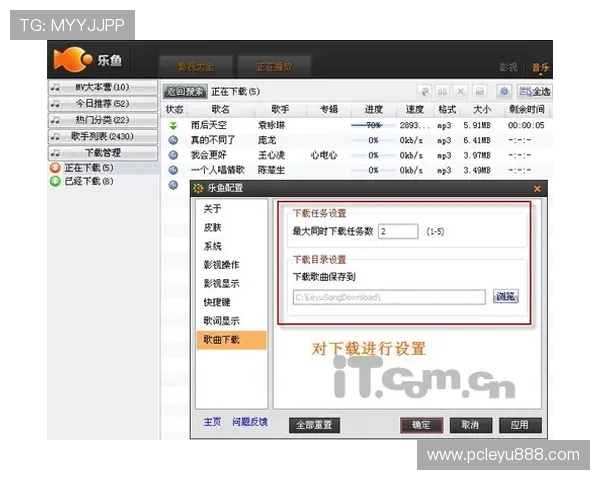This screenshot has height=480, width=600.
Task: Switch to 音乐 mode at top right
Action: click(540, 67)
